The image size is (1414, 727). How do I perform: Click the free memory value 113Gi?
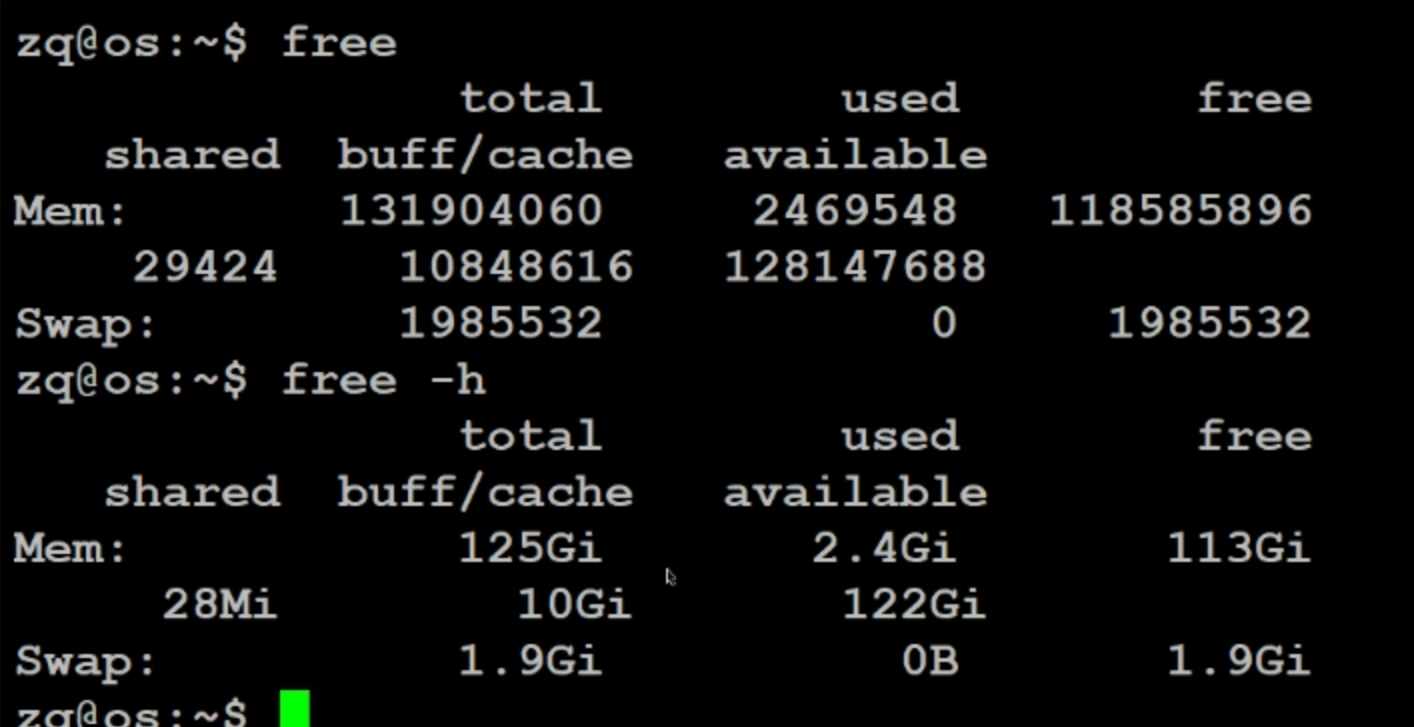tap(1238, 548)
